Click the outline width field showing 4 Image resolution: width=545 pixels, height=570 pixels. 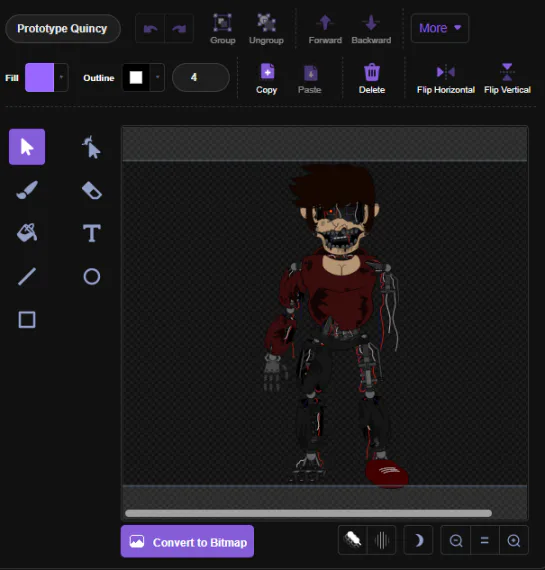(x=201, y=77)
